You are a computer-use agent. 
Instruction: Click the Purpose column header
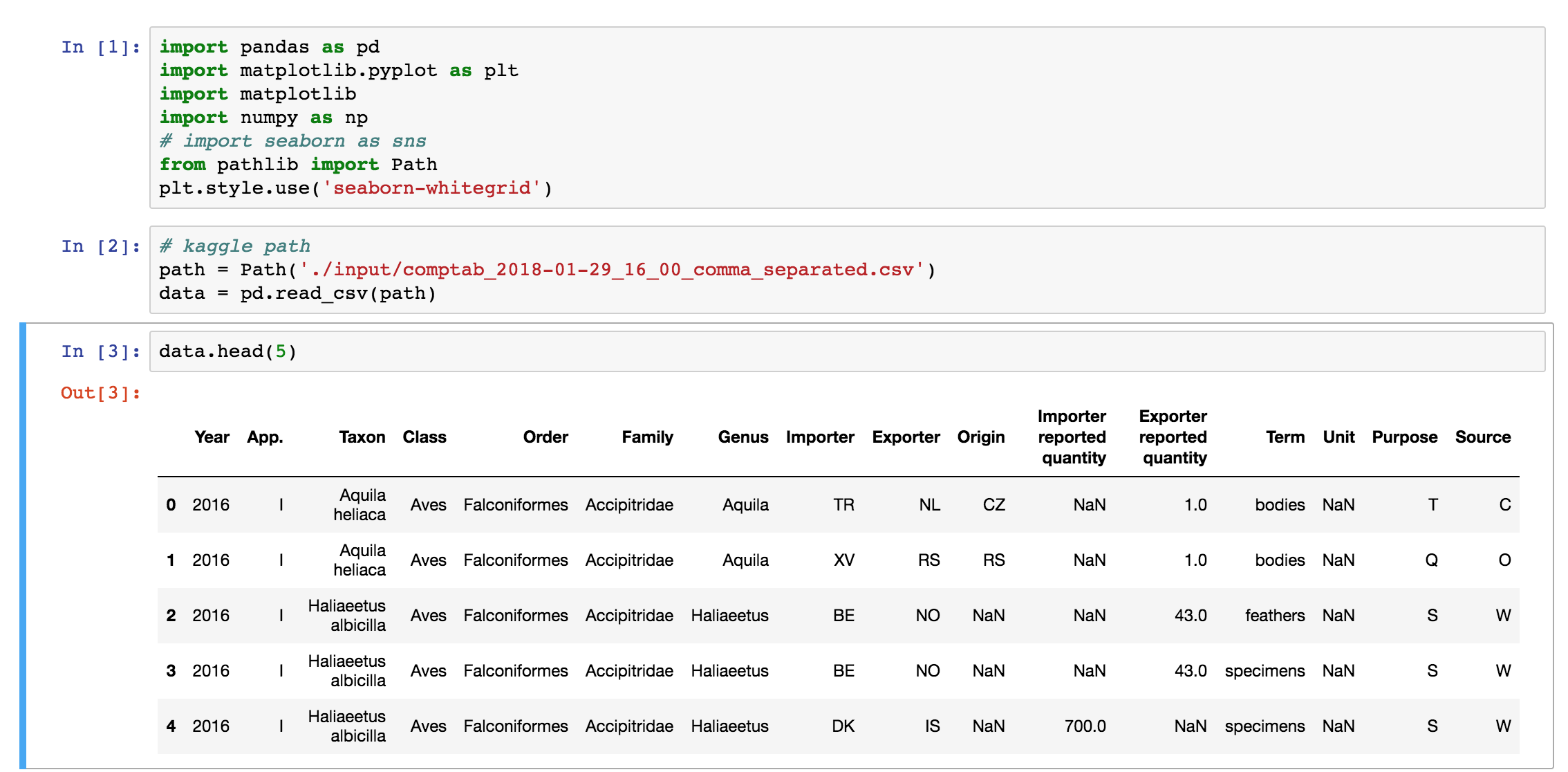coord(1404,437)
